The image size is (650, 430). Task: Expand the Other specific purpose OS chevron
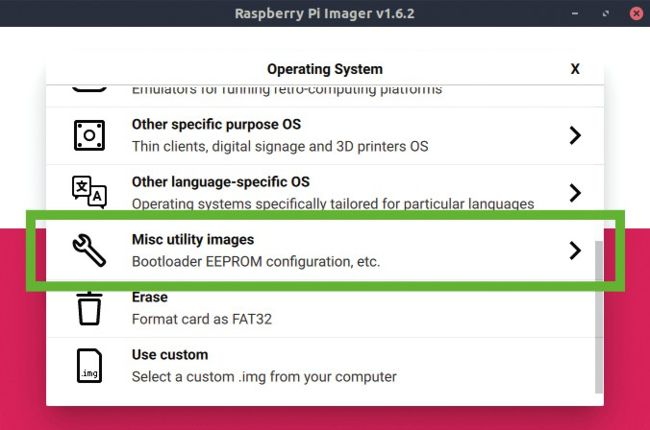pos(575,135)
